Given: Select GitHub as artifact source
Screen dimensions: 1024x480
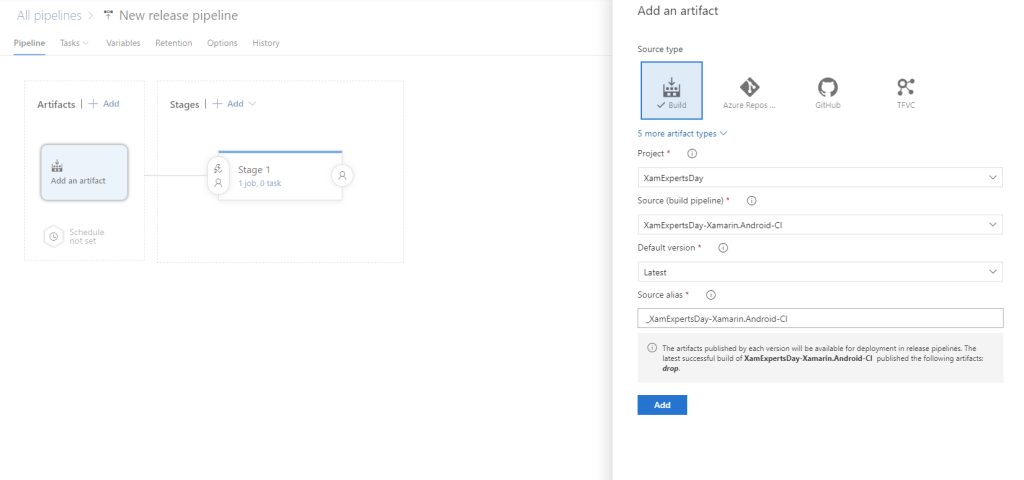Looking at the screenshot, I should pyautogui.click(x=827, y=90).
